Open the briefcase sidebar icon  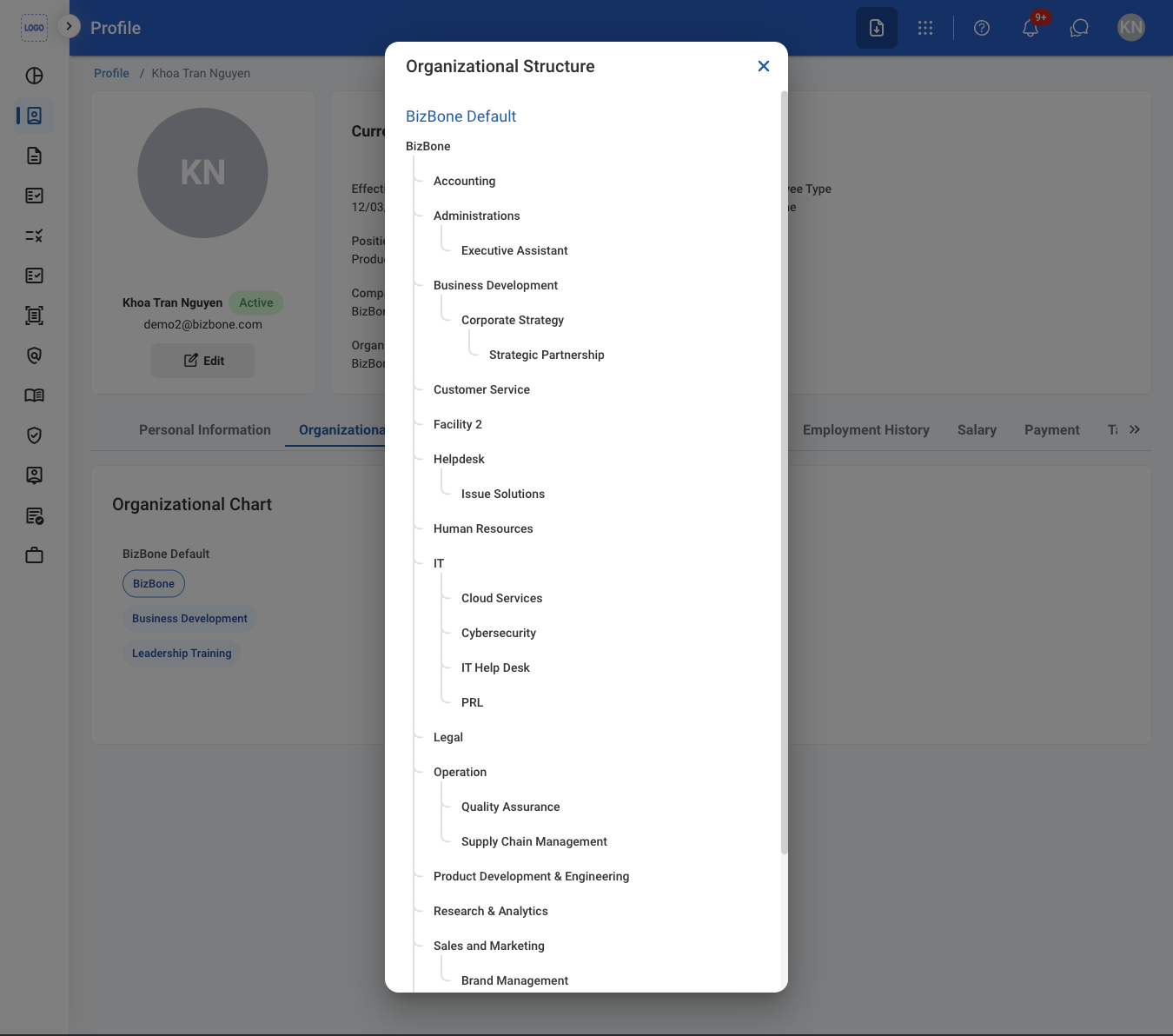(x=35, y=555)
